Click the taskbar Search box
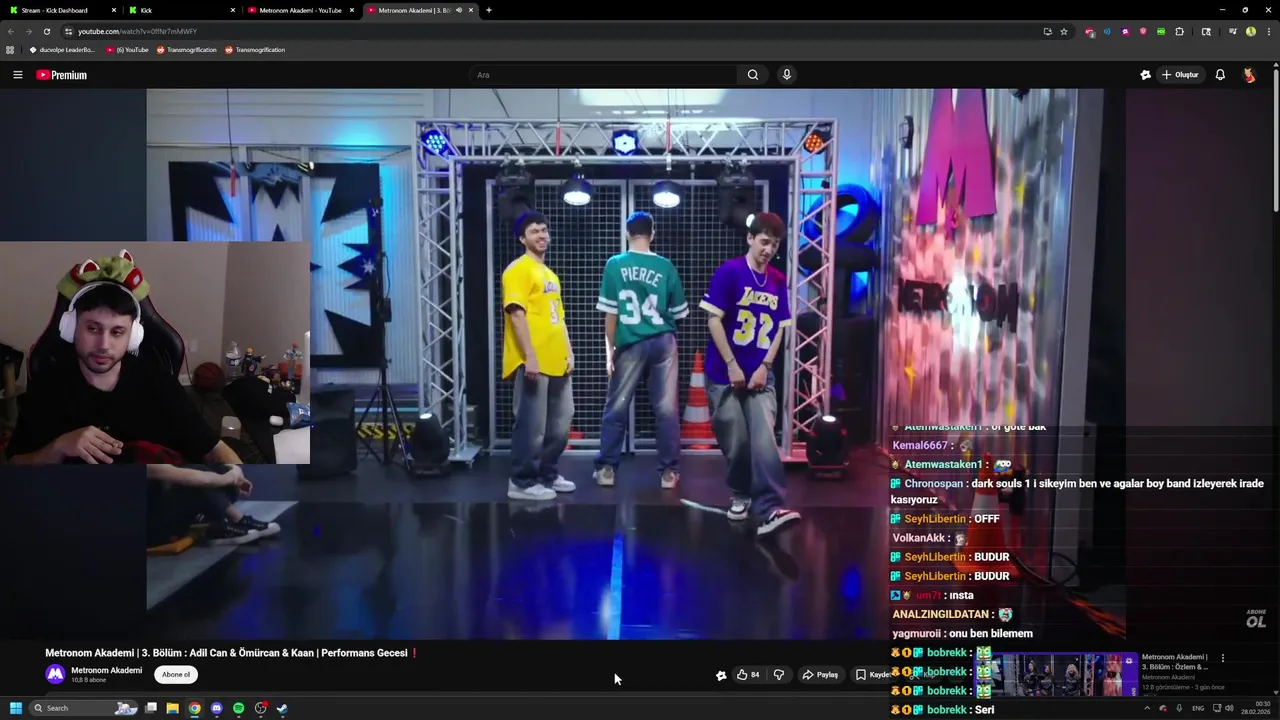 (84, 708)
